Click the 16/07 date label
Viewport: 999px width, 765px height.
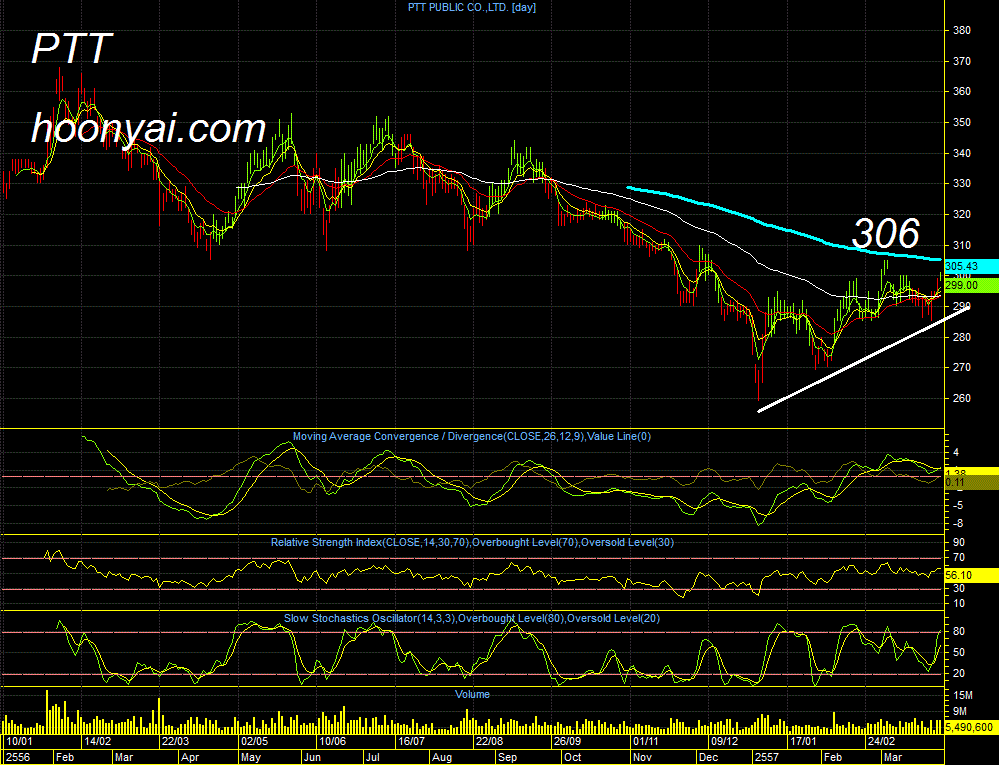pyautogui.click(x=411, y=741)
